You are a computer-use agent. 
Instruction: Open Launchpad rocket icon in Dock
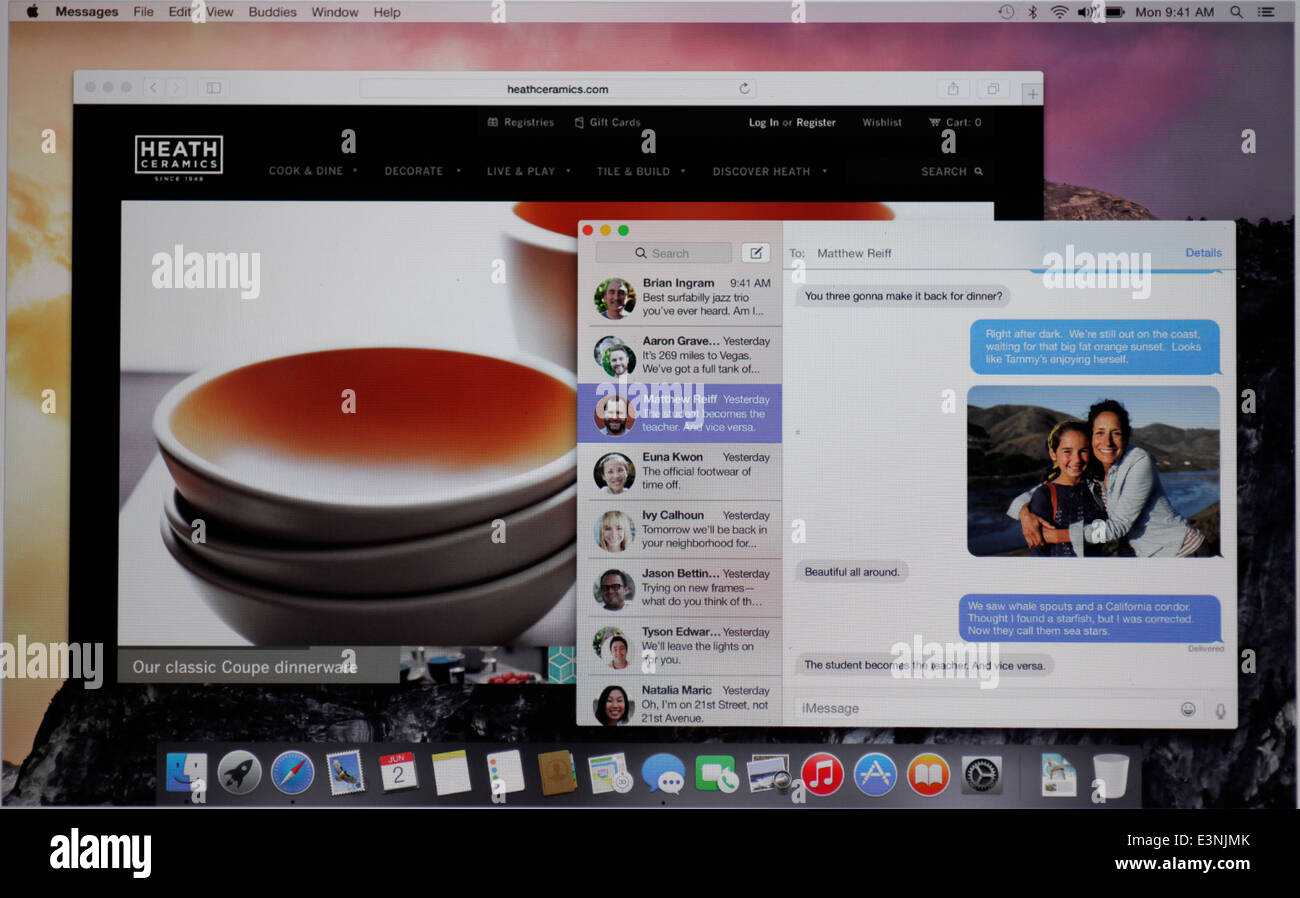pyautogui.click(x=239, y=773)
